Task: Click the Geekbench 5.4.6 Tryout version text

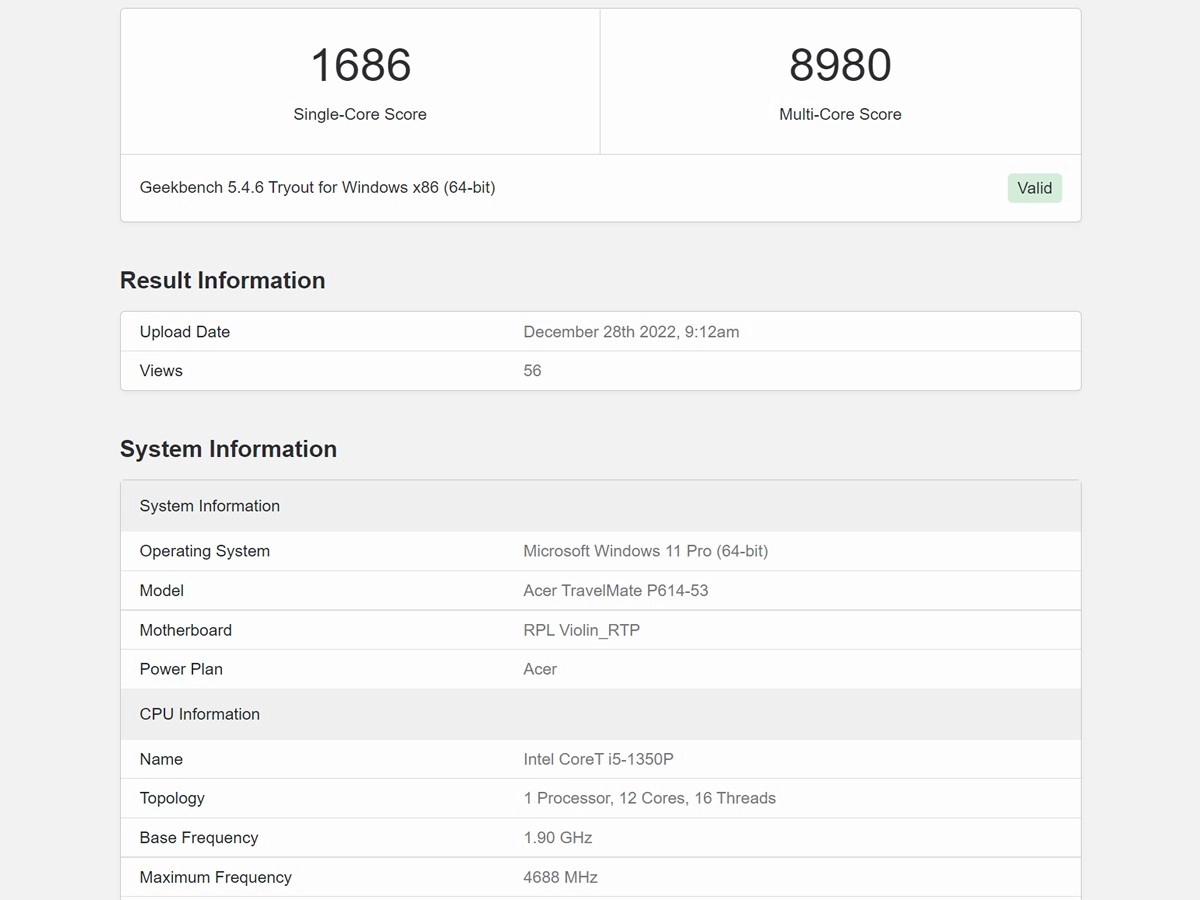Action: 317,187
